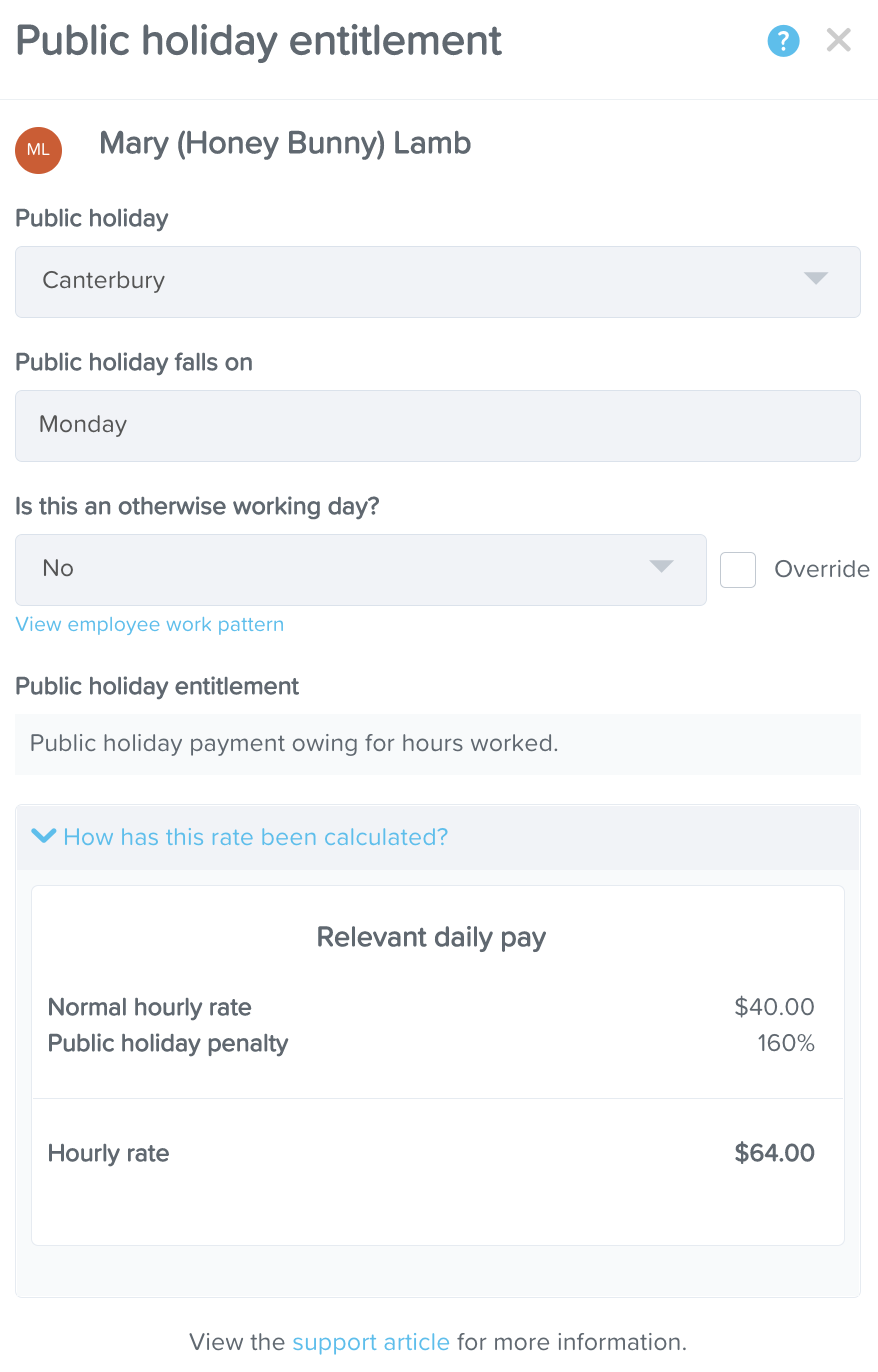Click the Hourly rate total of $64.00
Viewport: 878px width, 1372px height.
click(774, 1153)
